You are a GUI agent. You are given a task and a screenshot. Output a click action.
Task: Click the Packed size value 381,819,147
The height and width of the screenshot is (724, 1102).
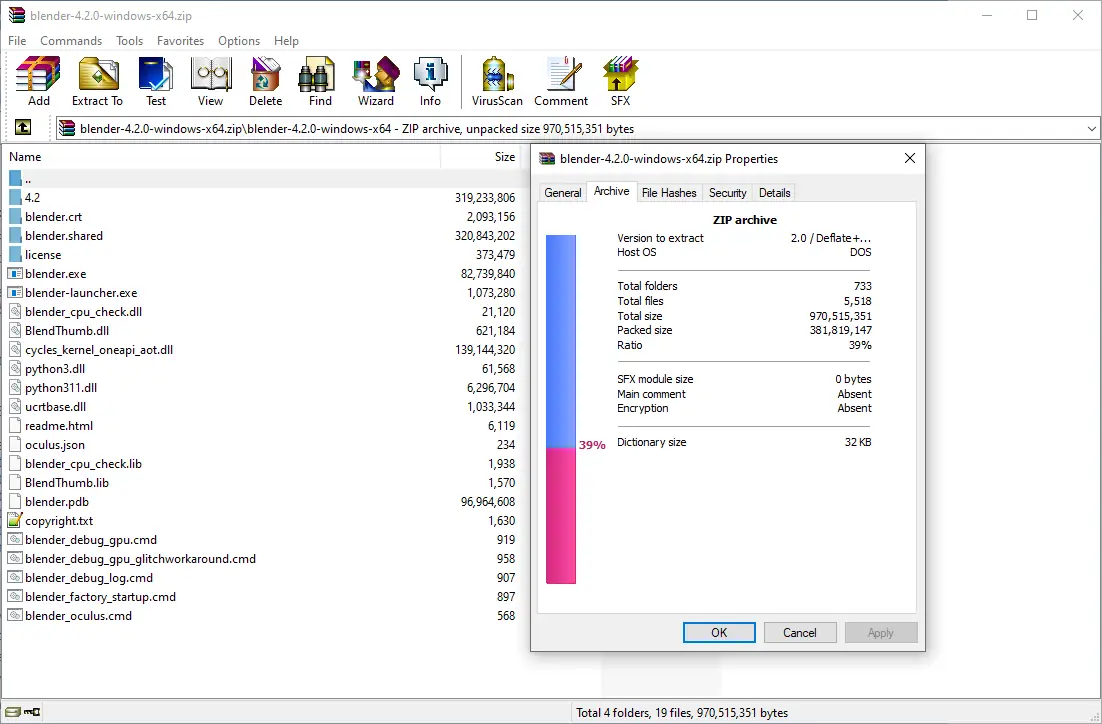840,330
